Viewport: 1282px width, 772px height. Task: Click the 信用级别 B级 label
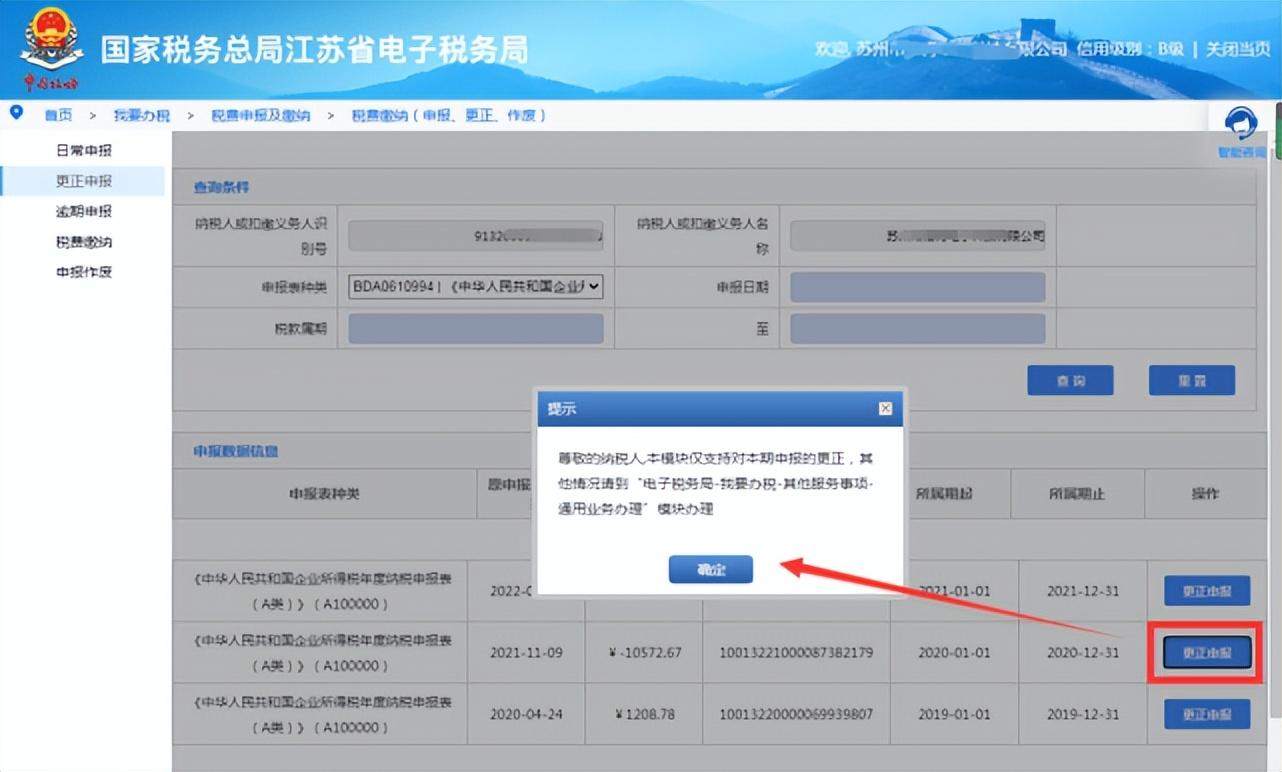(x=1130, y=49)
